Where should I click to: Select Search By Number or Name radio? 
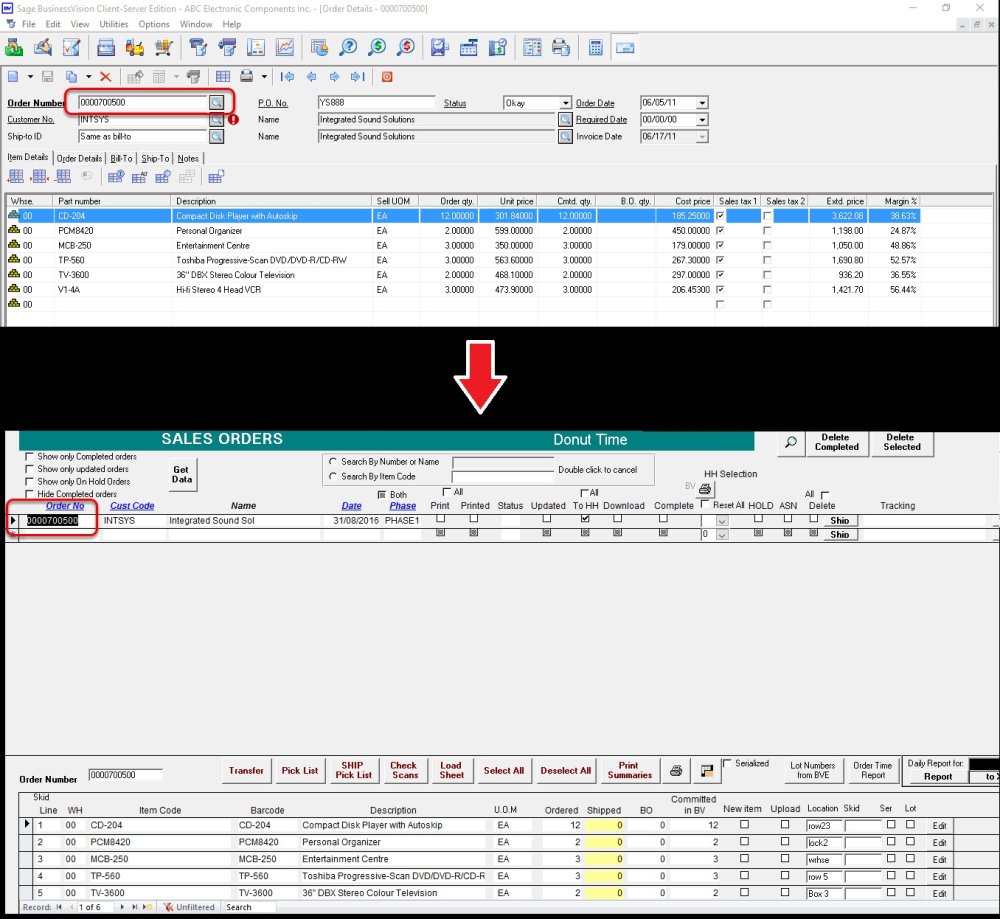[x=333, y=461]
